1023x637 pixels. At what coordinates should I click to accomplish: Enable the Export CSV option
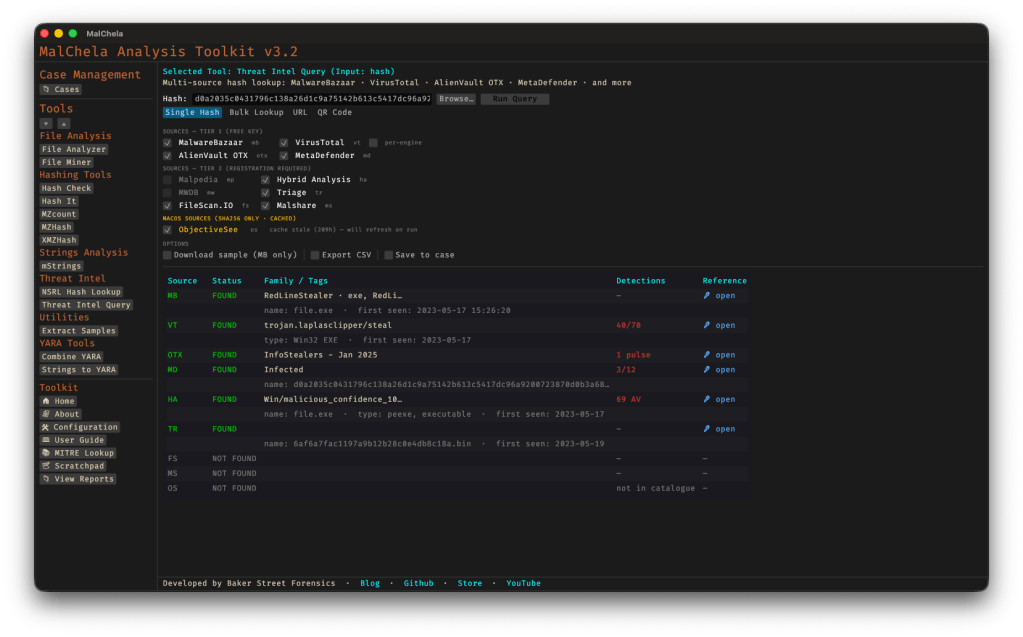(315, 255)
